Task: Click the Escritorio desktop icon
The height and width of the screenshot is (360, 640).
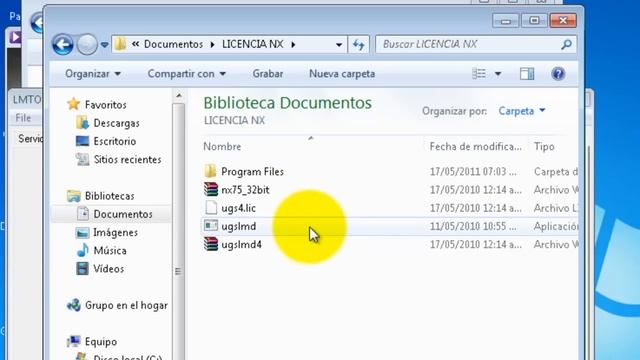Action: (x=82, y=141)
